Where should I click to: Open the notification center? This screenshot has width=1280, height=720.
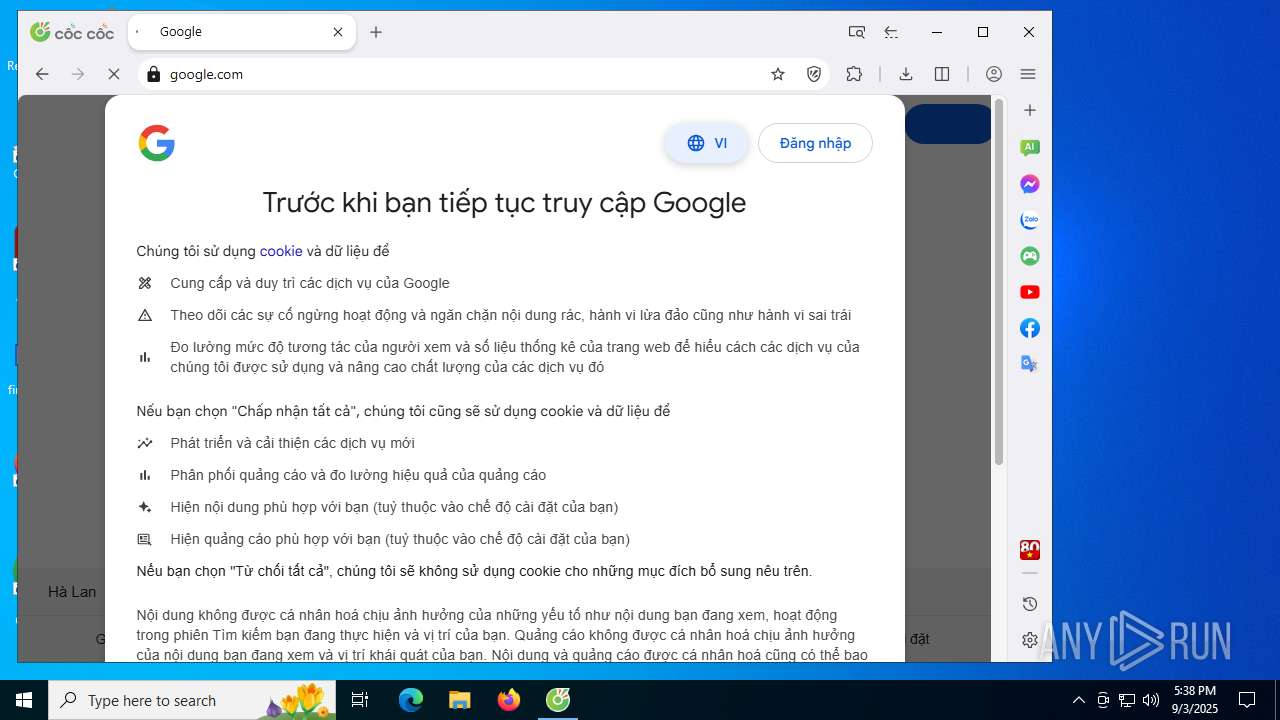pyautogui.click(x=1247, y=700)
